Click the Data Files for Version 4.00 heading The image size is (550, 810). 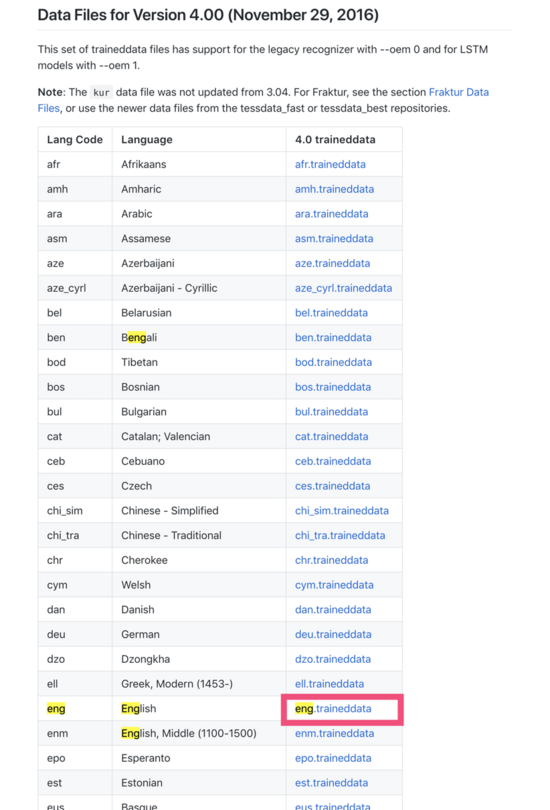click(x=208, y=15)
